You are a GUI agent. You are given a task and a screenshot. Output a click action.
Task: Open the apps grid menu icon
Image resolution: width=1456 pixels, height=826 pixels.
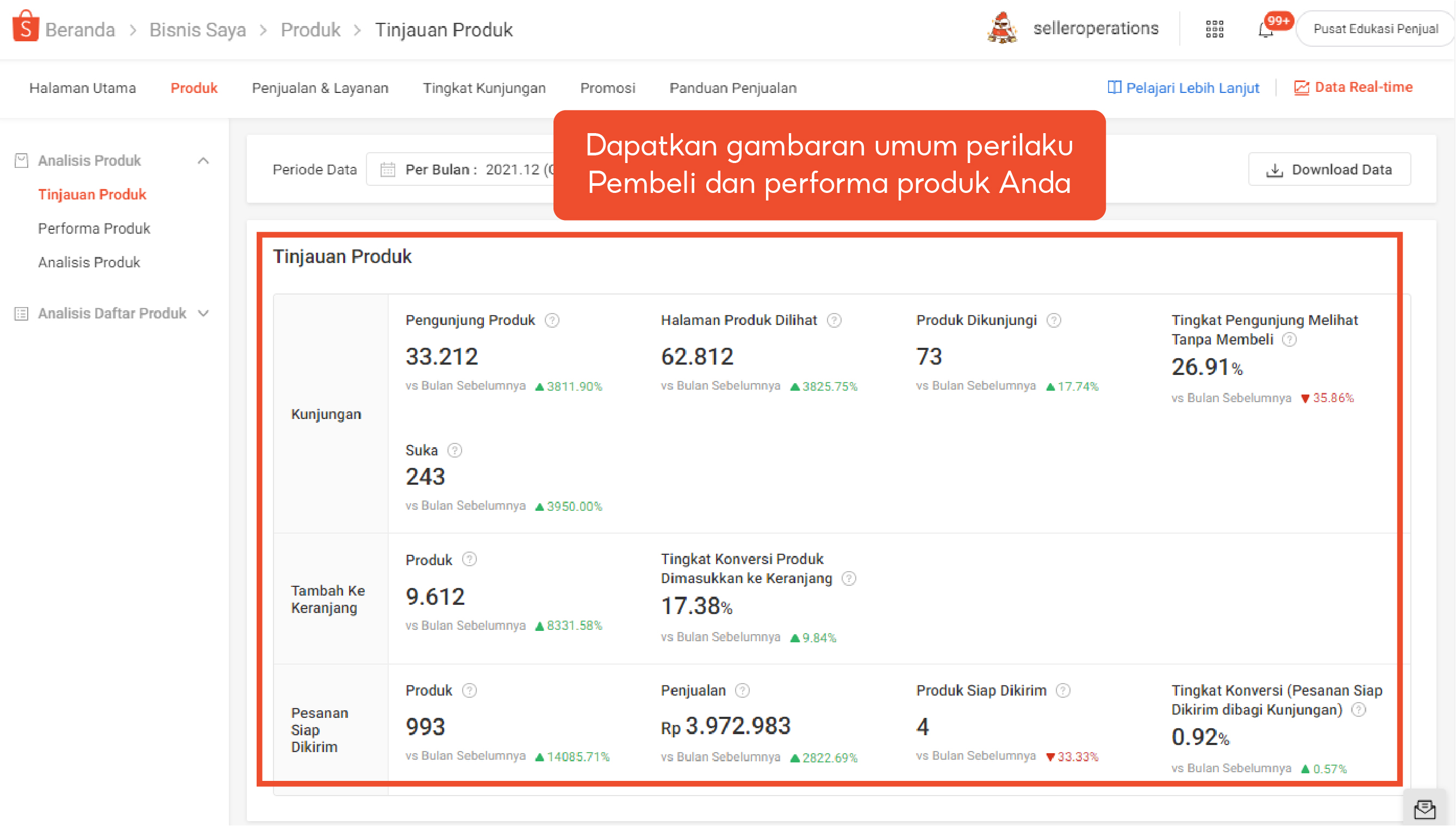tap(1214, 29)
